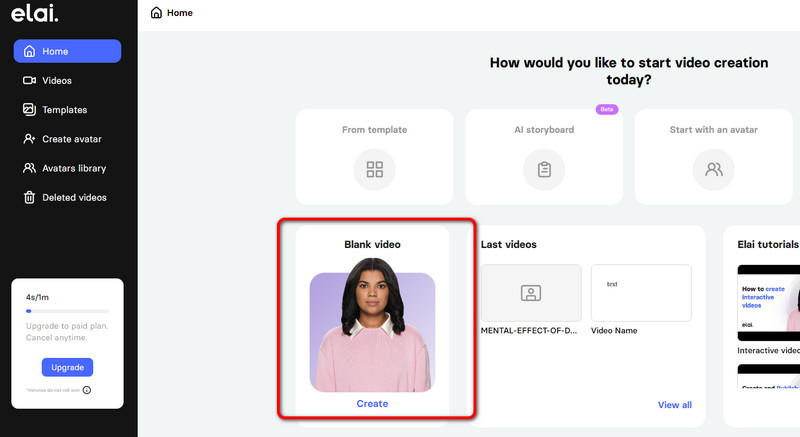Click the info icon below Upgrade

pos(87,390)
